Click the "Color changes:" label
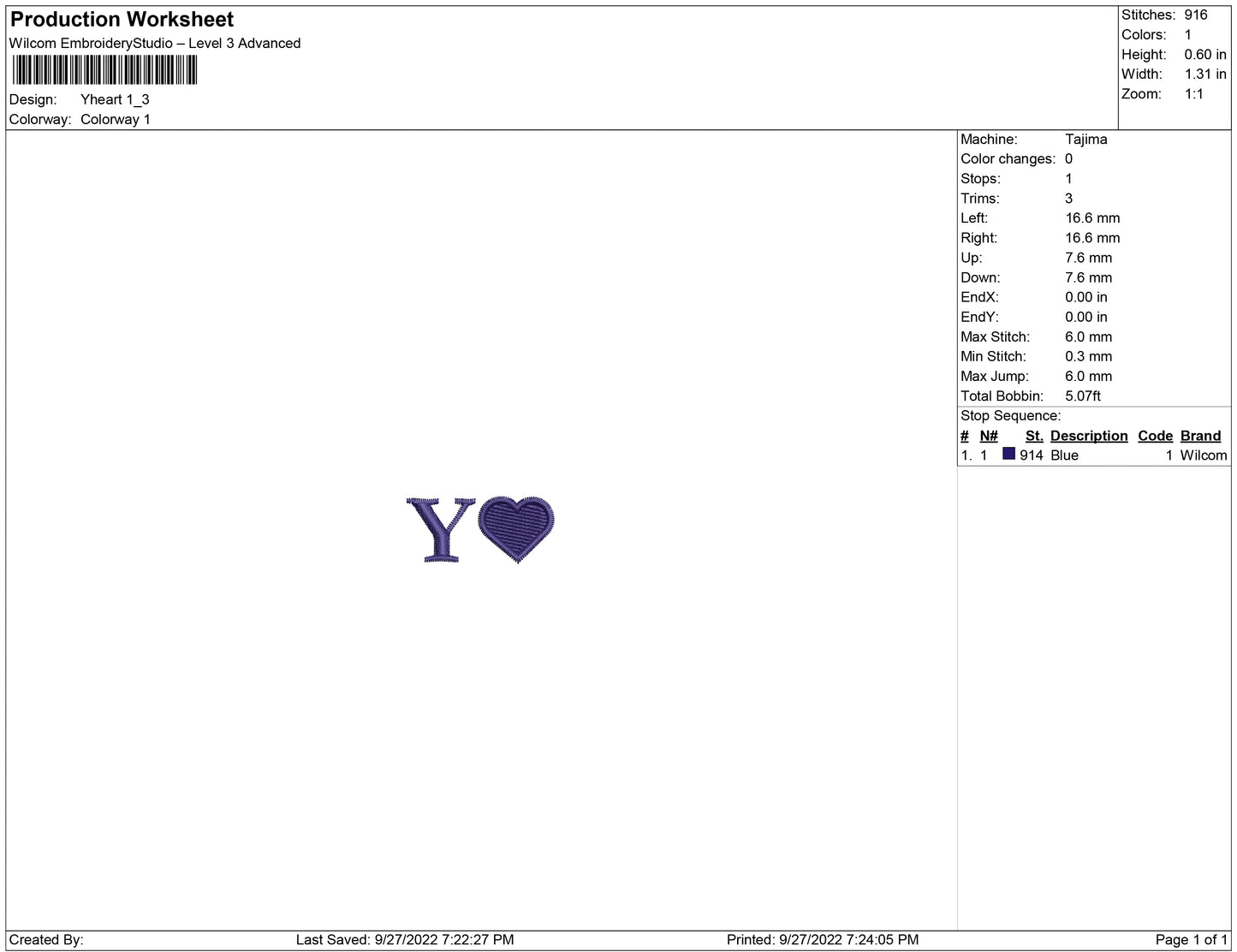The width and height of the screenshot is (1237, 952). 1008,158
